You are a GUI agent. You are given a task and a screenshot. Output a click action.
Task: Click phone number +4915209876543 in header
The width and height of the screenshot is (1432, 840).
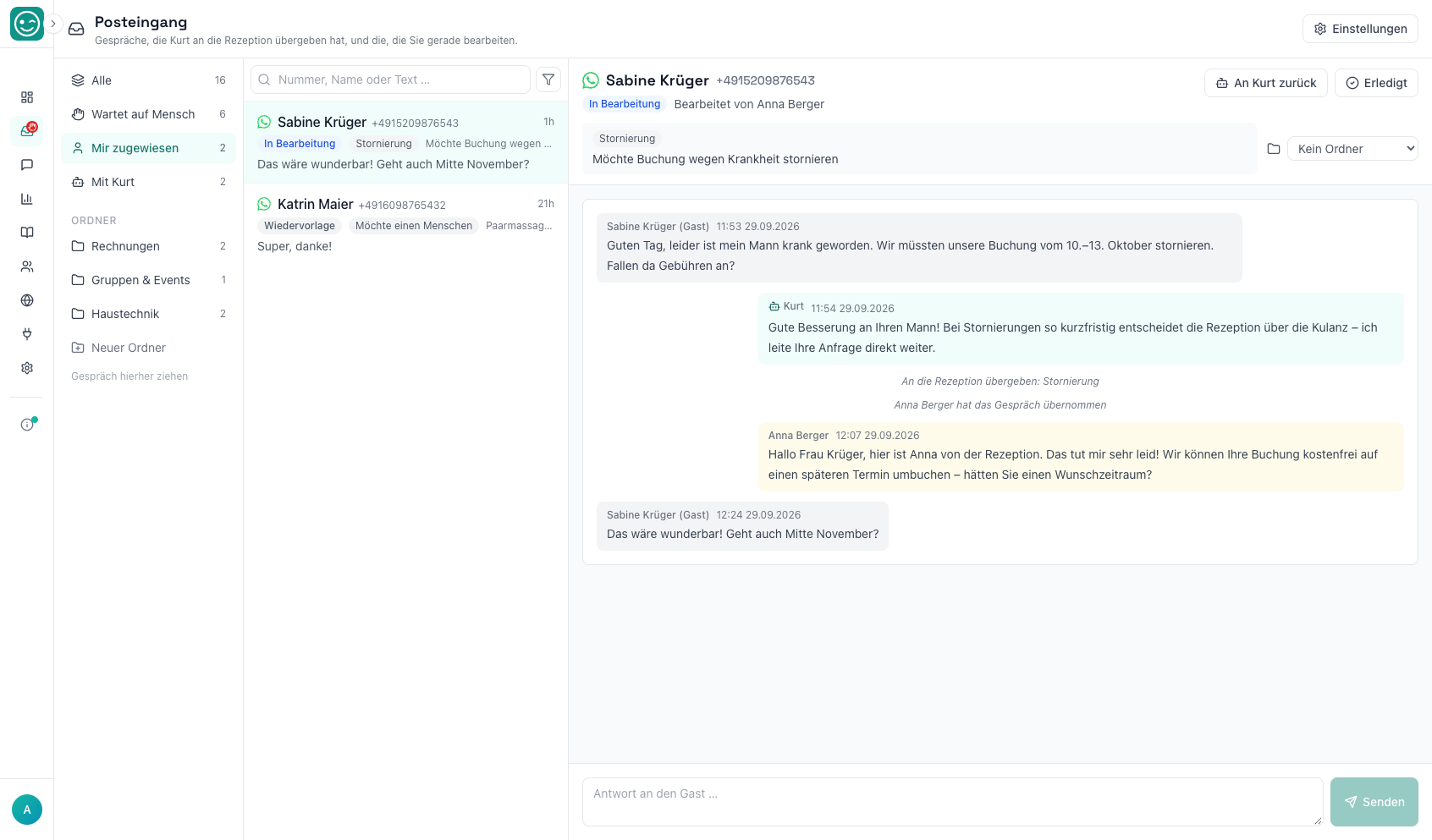tap(765, 80)
